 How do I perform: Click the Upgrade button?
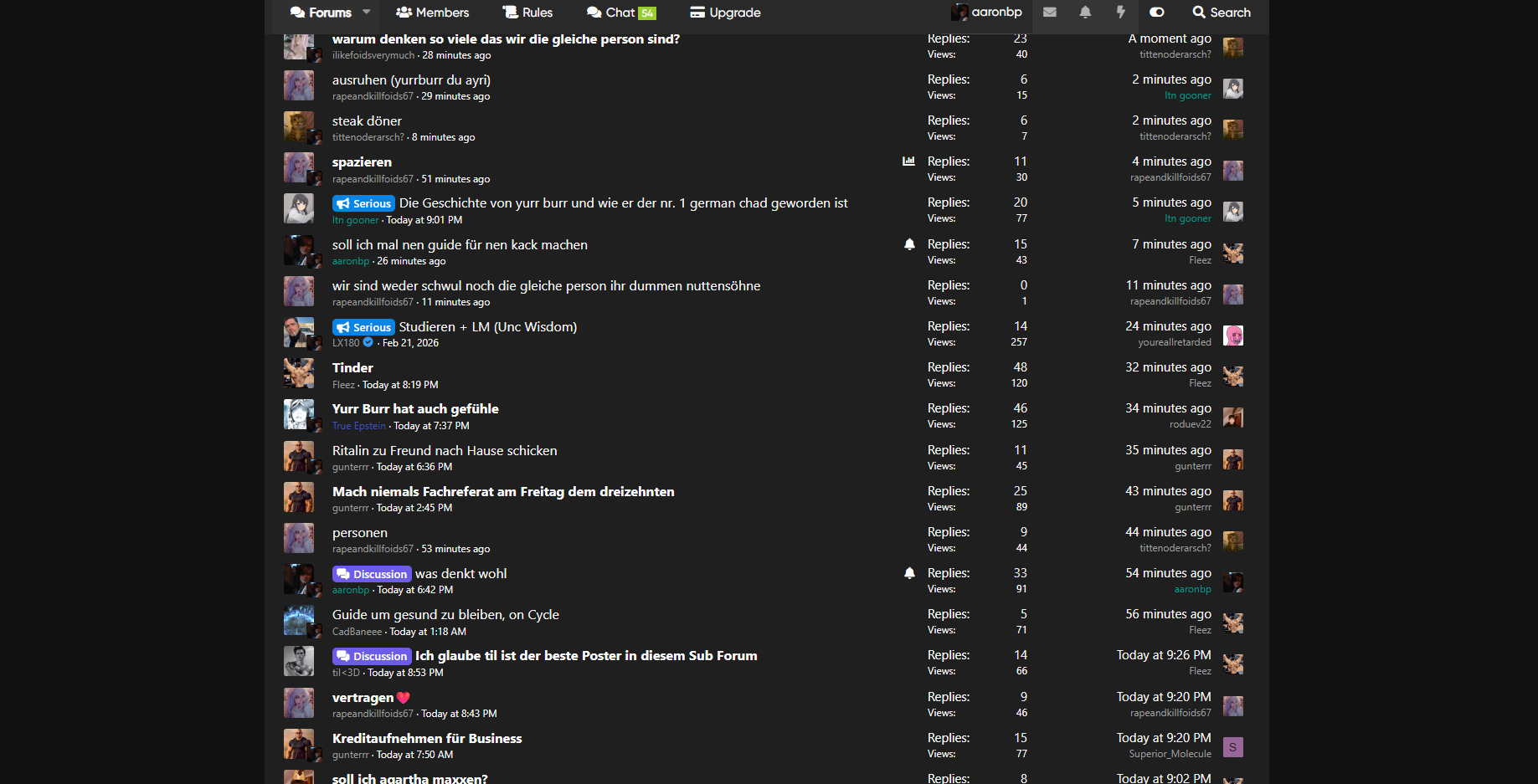(725, 13)
